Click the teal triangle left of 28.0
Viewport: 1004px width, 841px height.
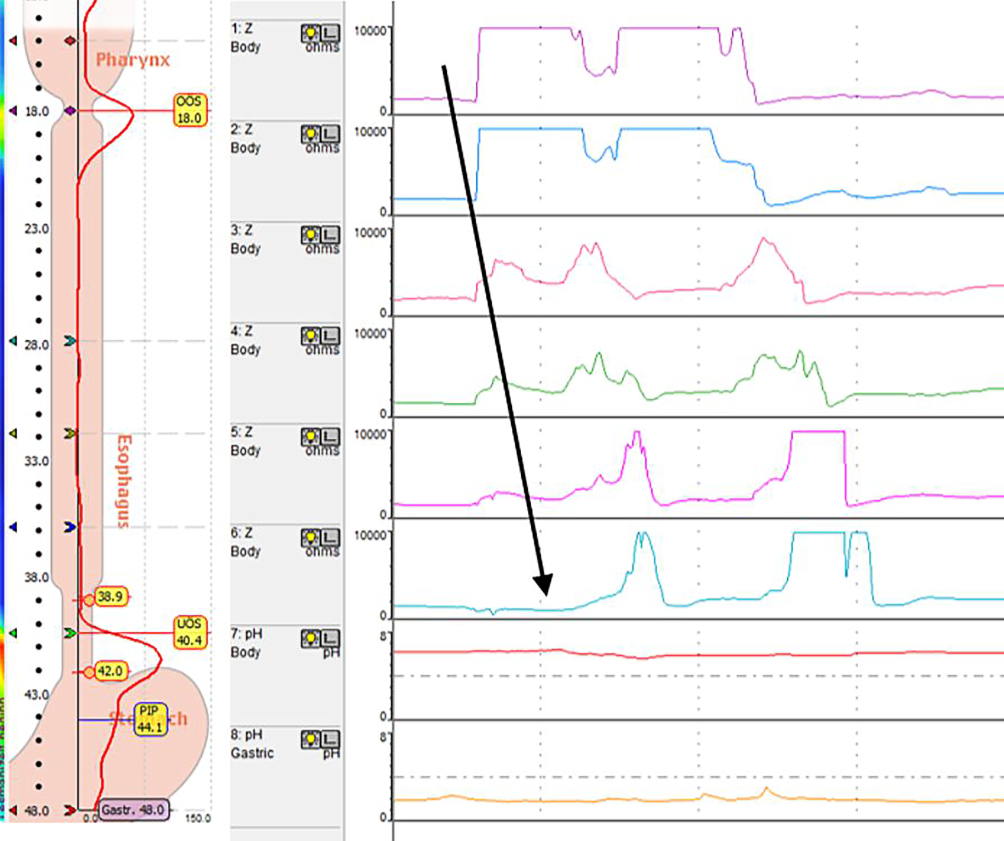13,341
